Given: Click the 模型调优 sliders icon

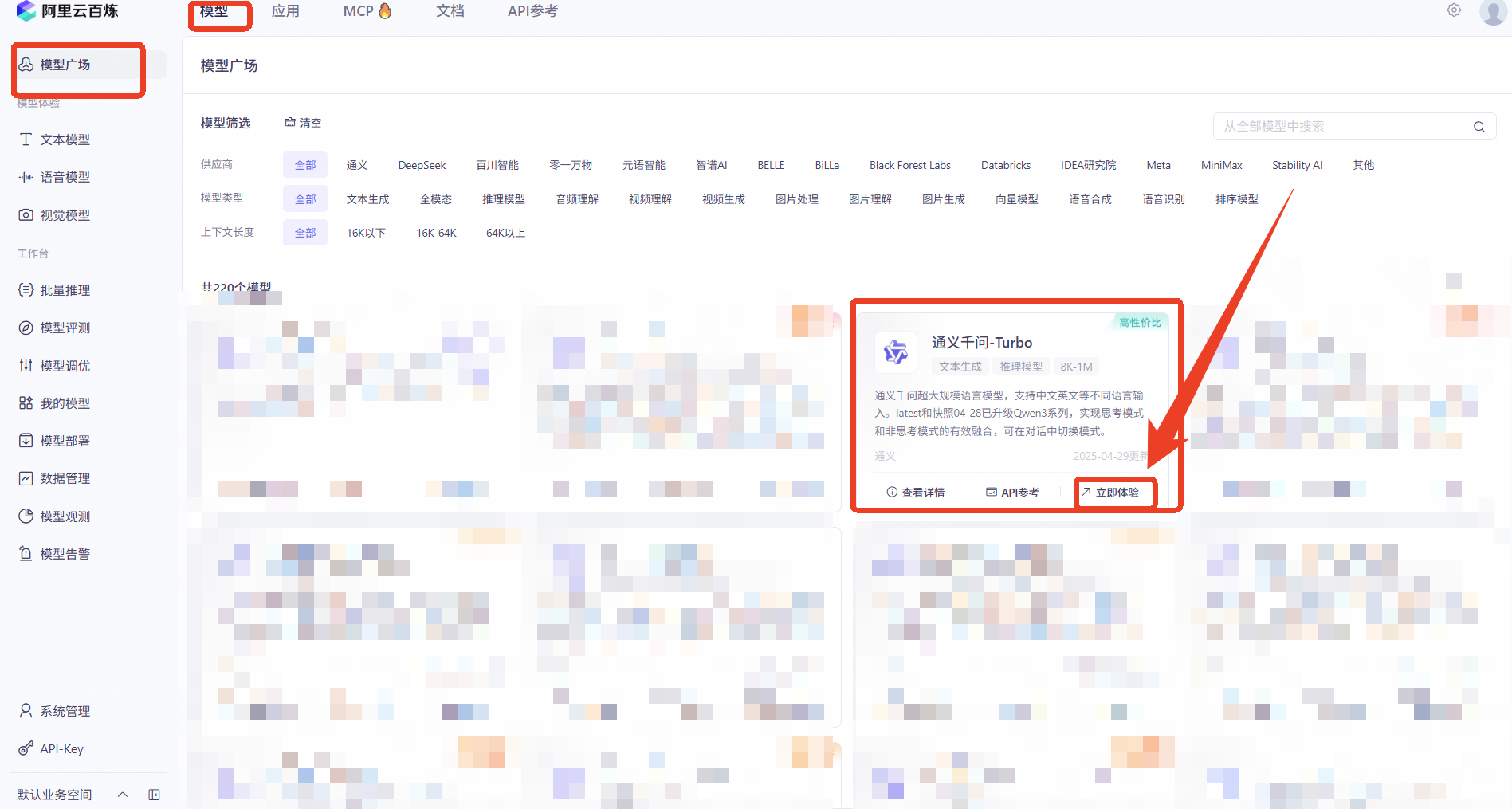Looking at the screenshot, I should pos(26,366).
